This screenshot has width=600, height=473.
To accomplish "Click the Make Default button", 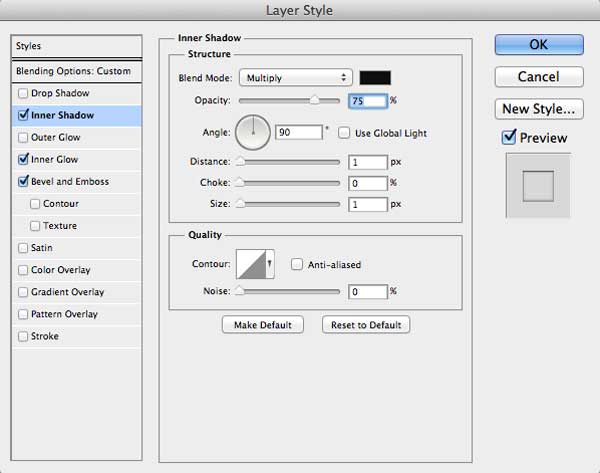I will pyautogui.click(x=263, y=325).
